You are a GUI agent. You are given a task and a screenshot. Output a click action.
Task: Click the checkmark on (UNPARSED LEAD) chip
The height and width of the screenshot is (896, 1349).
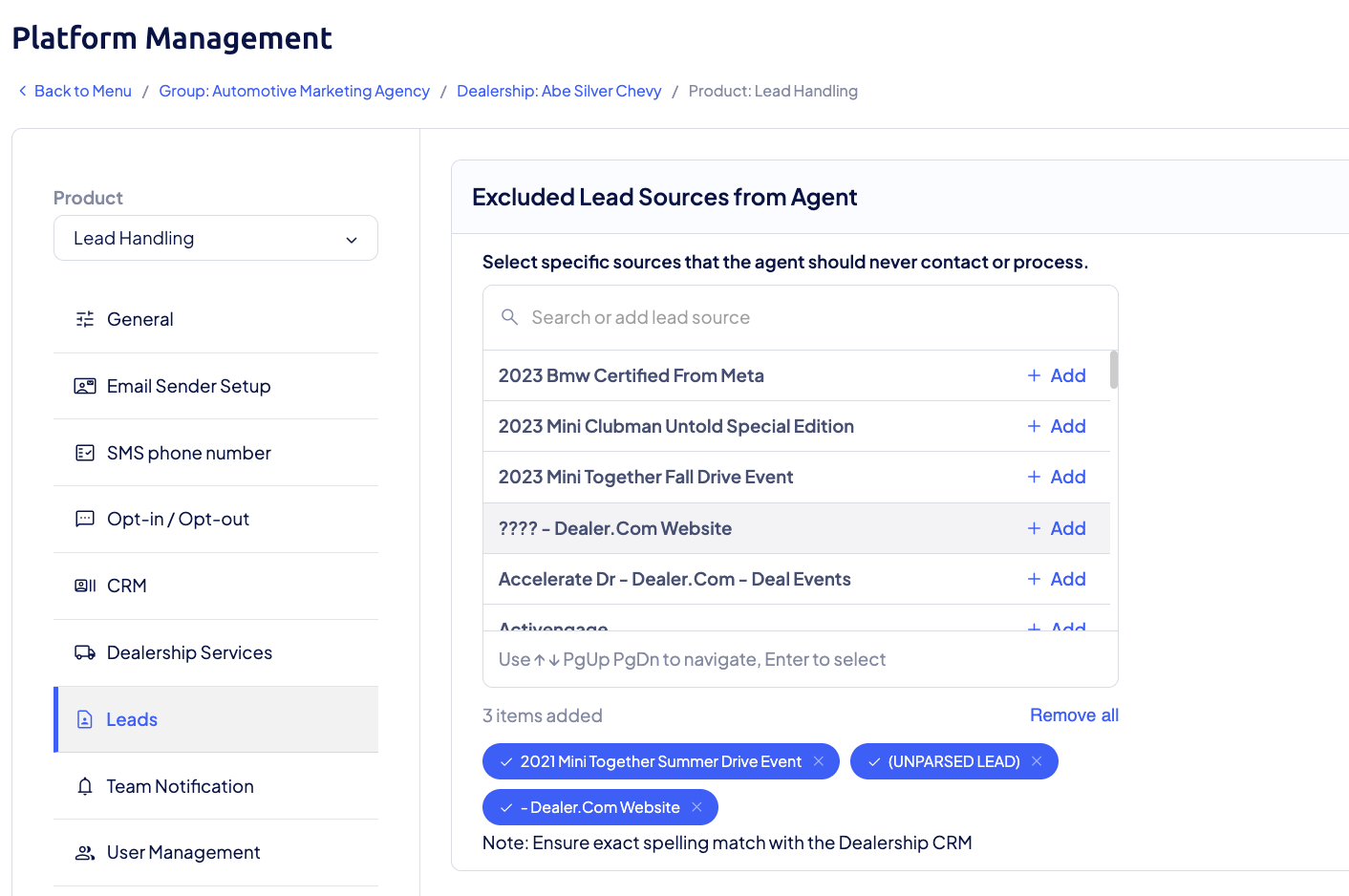874,762
